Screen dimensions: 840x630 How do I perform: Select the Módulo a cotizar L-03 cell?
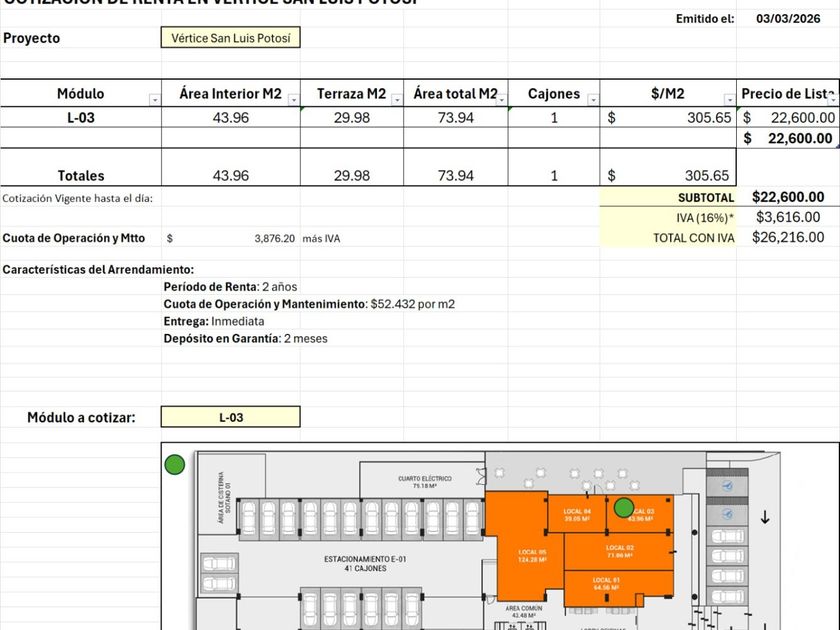(230, 417)
